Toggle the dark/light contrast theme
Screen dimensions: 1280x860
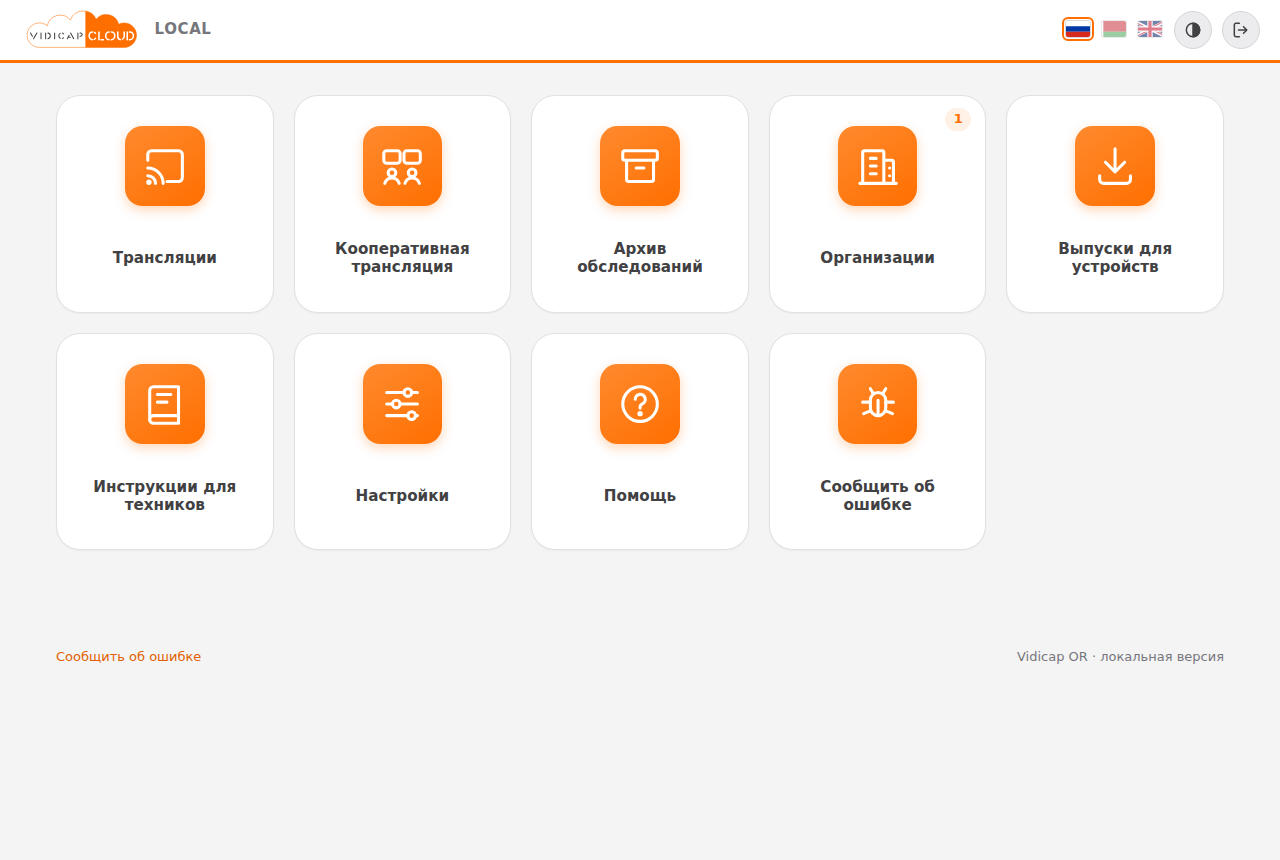pos(1193,30)
